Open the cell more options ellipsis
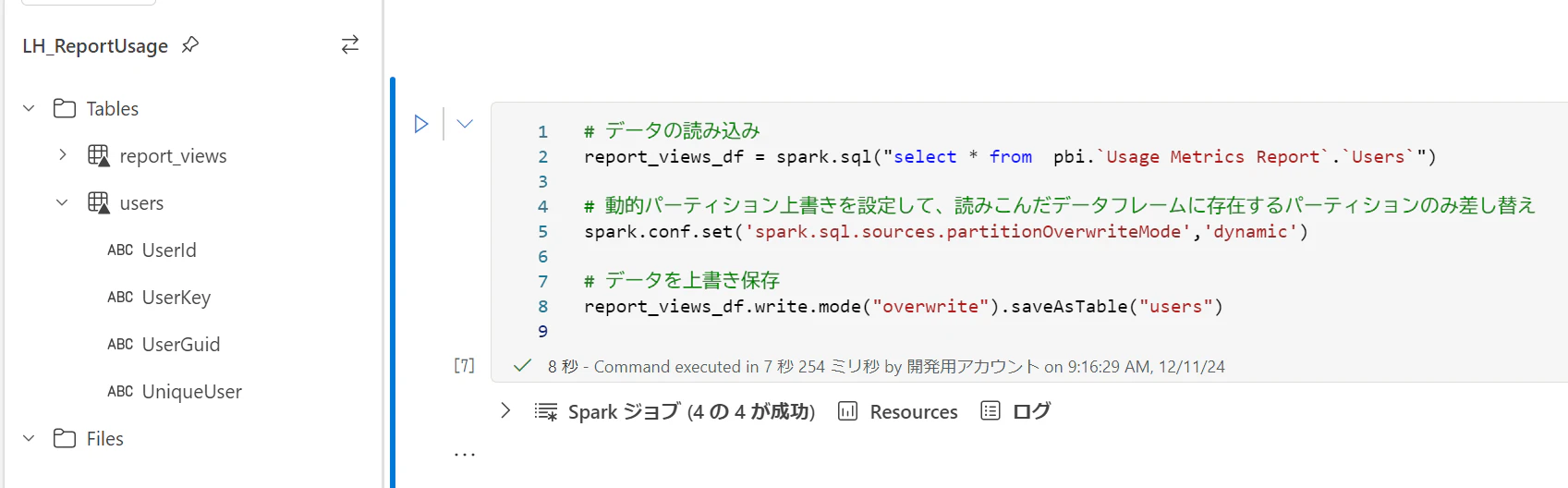 click(x=465, y=455)
